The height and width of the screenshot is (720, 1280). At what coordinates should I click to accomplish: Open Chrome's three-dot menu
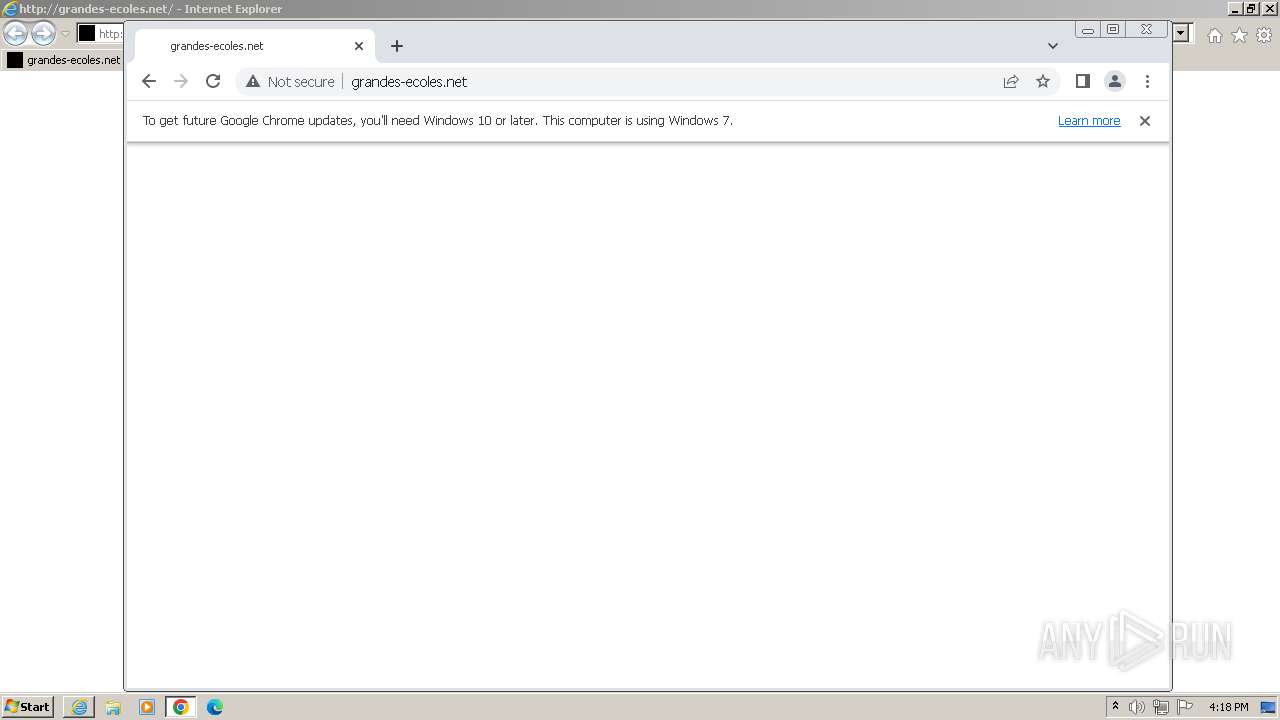coord(1147,82)
